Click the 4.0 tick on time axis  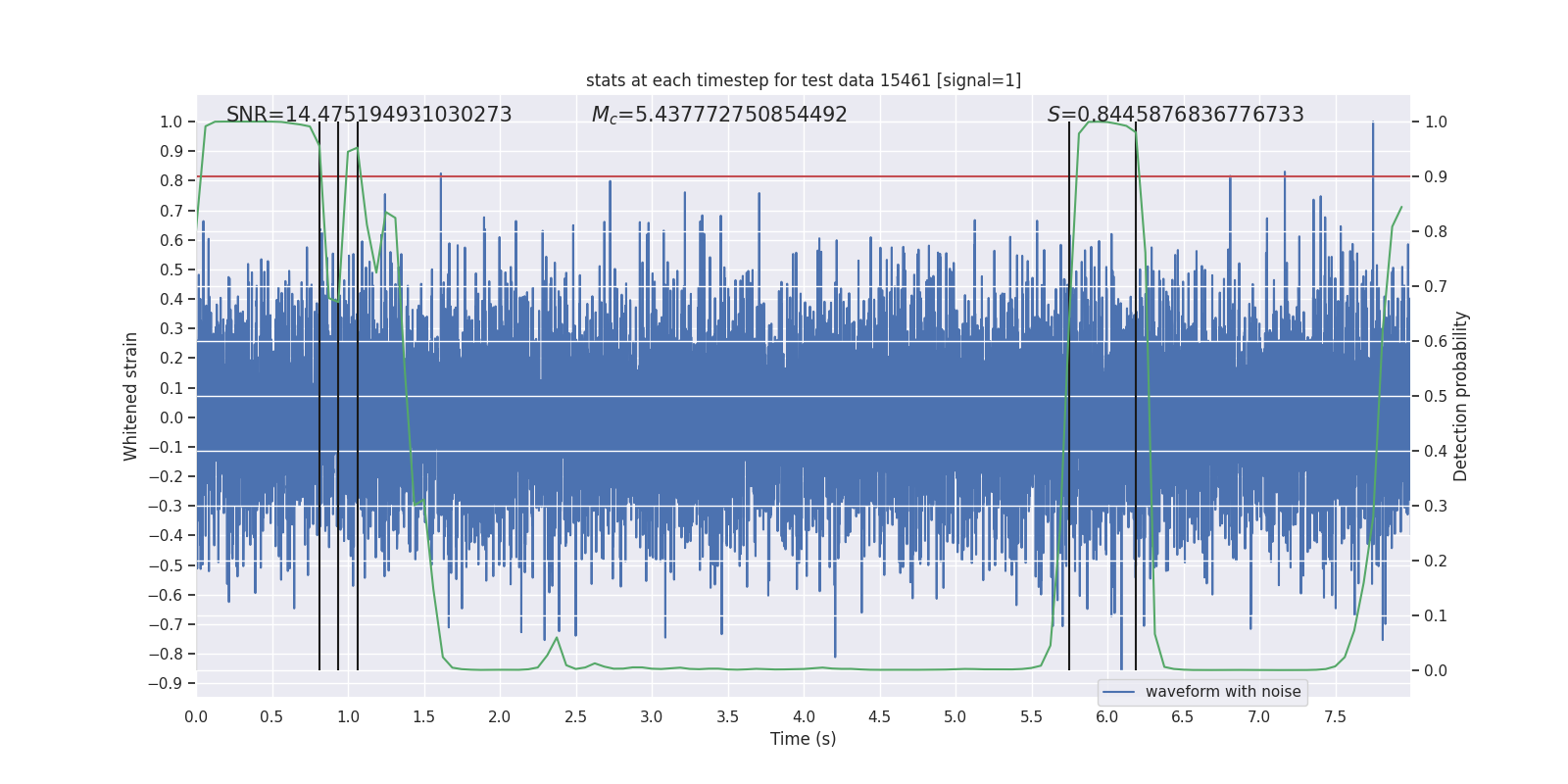[804, 716]
